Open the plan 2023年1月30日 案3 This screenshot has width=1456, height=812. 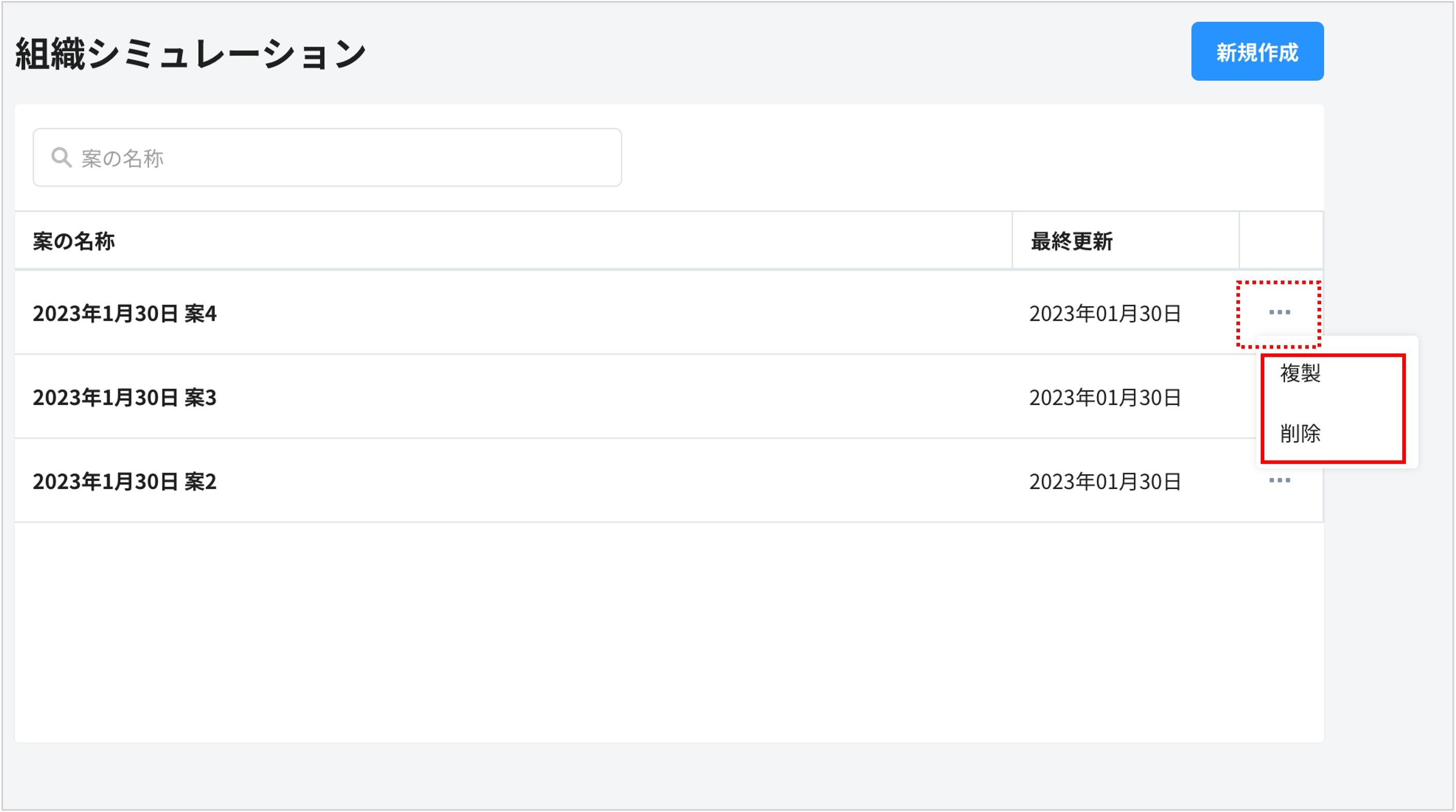125,398
